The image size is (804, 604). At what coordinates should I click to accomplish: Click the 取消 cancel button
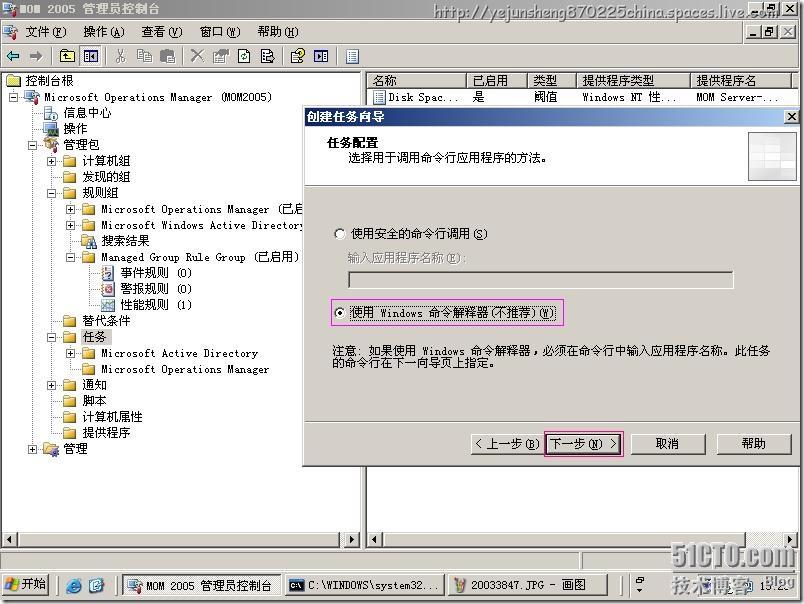pyautogui.click(x=668, y=444)
